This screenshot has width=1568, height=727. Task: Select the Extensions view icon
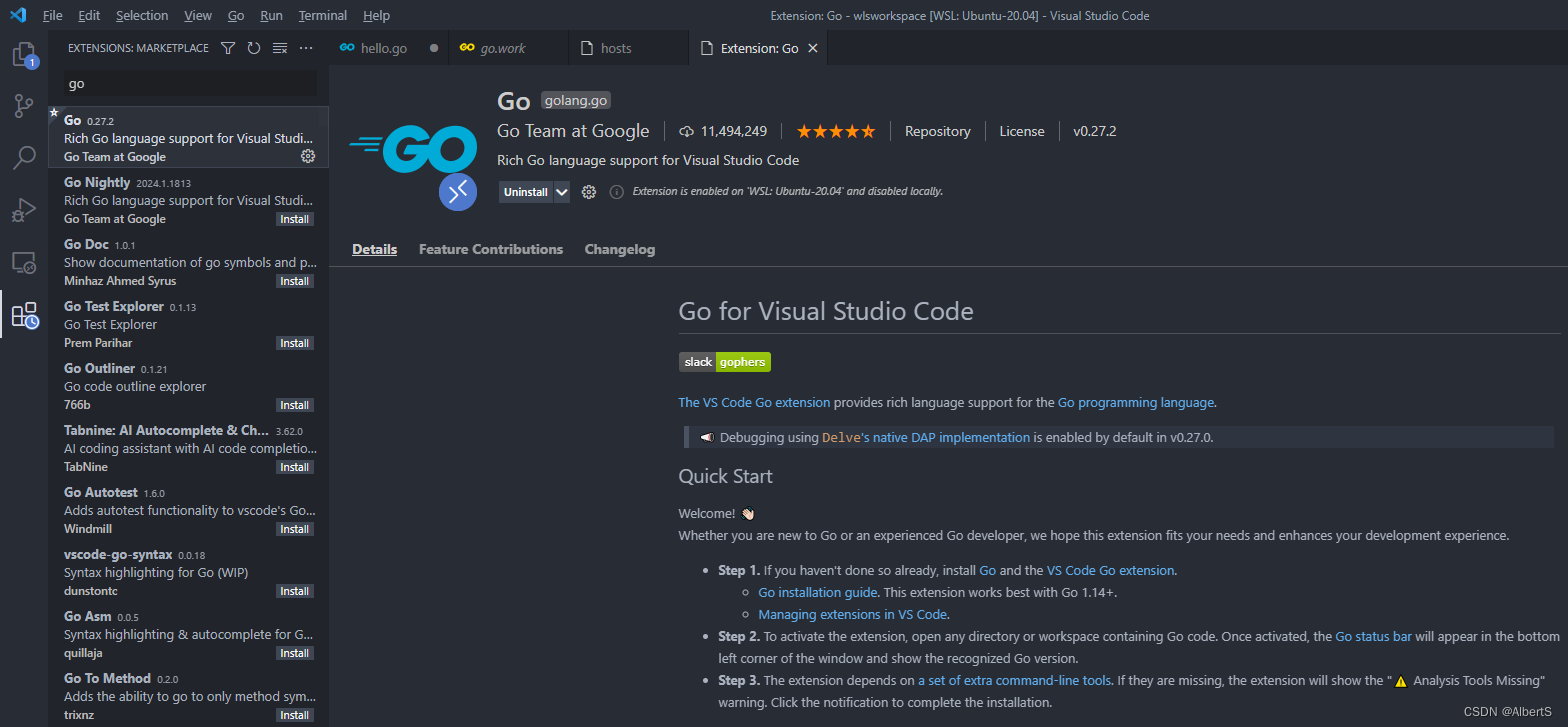tap(24, 315)
